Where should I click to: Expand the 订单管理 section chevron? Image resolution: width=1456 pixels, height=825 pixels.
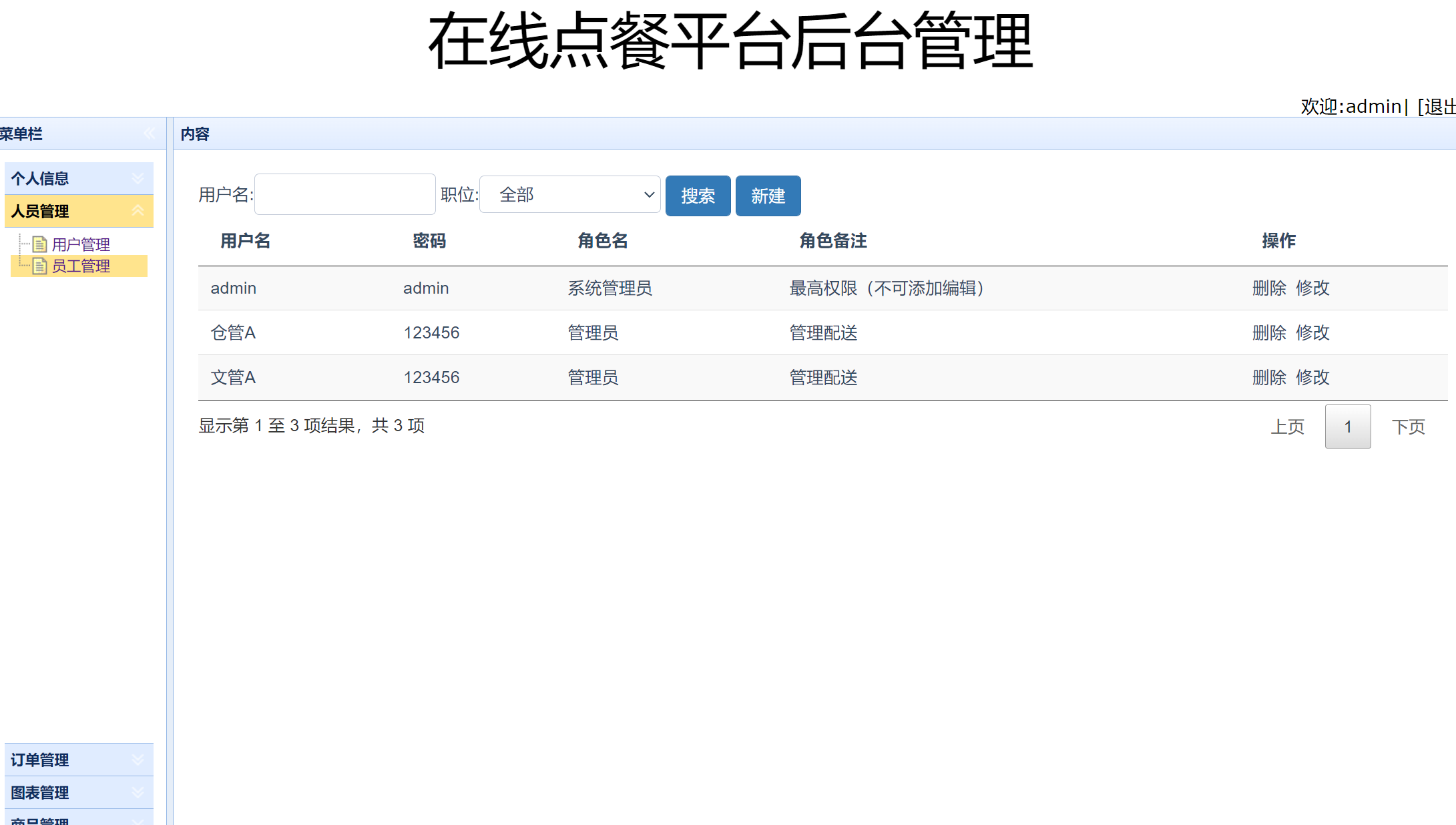click(139, 760)
